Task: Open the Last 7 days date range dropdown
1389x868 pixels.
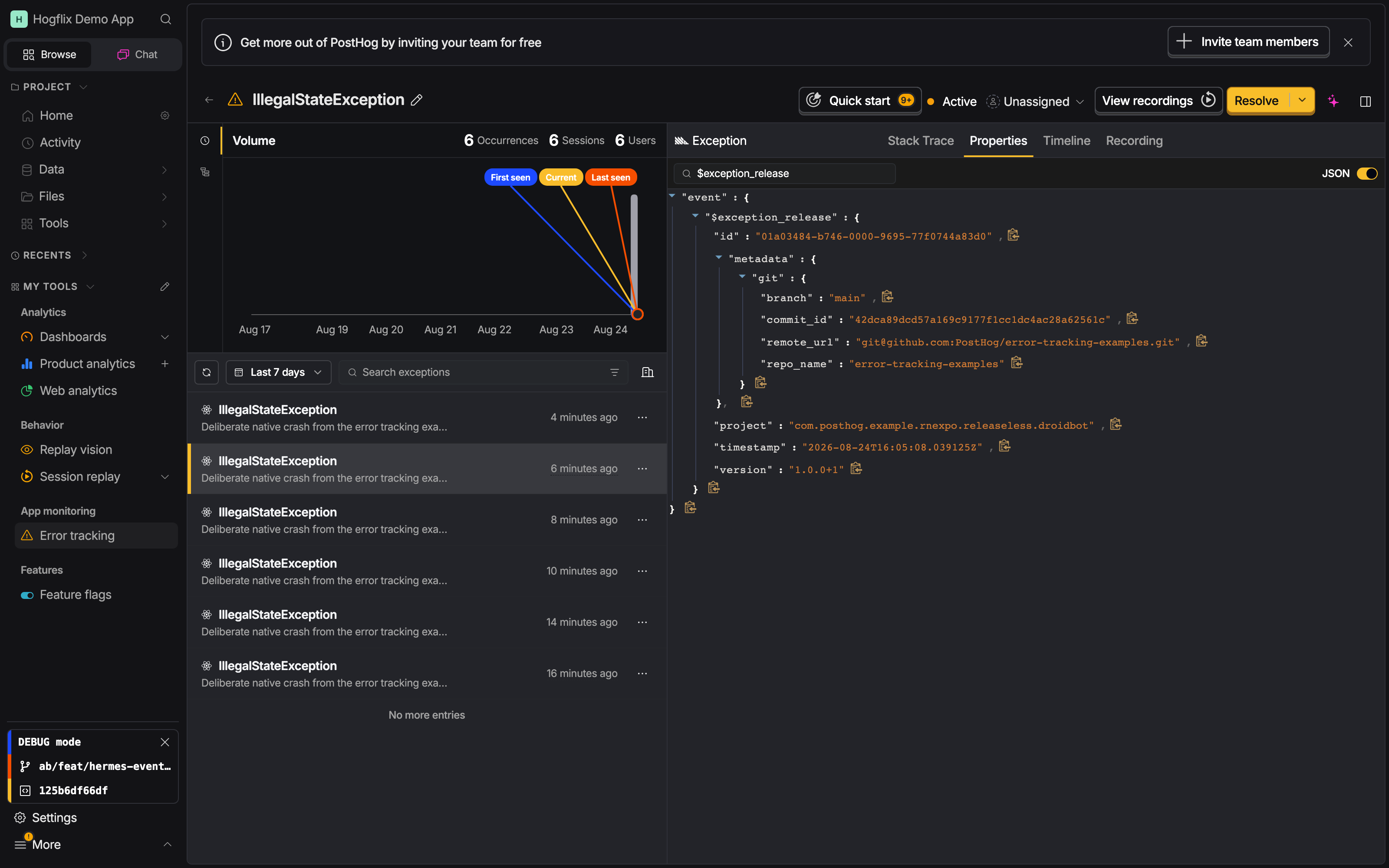Action: [278, 372]
